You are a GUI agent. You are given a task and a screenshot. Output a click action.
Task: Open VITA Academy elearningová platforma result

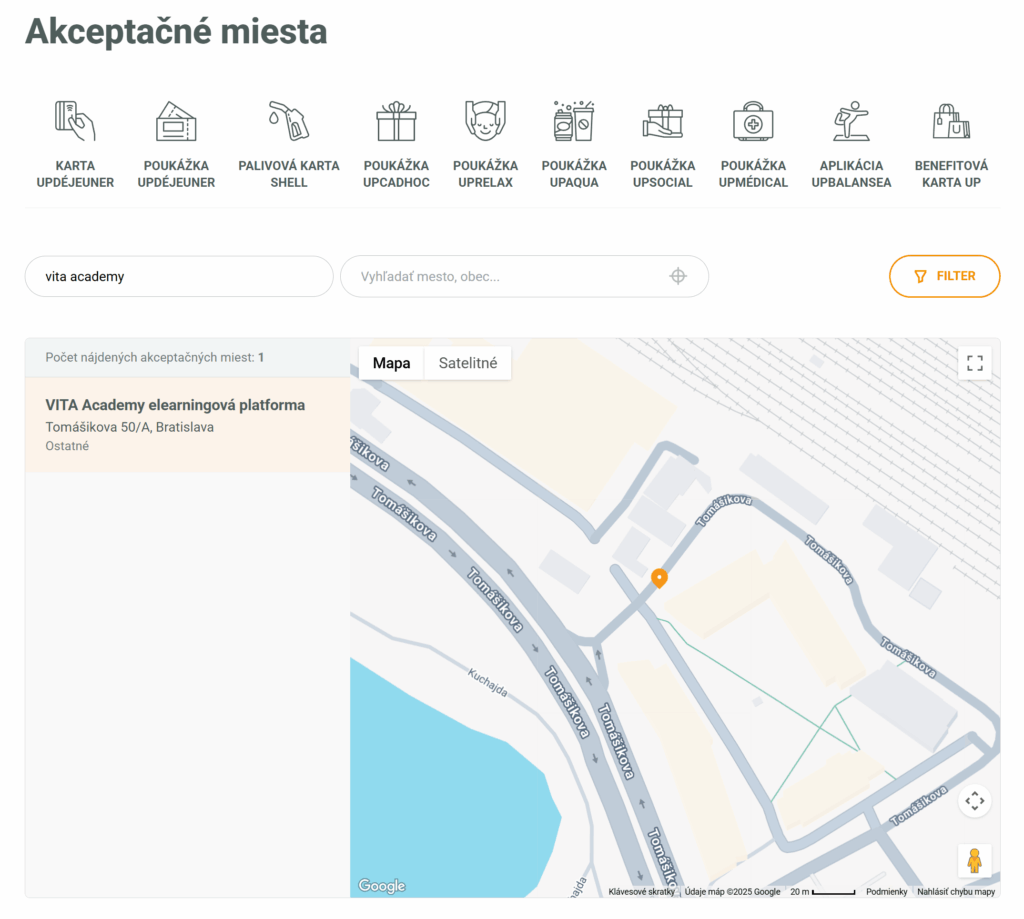click(175, 405)
